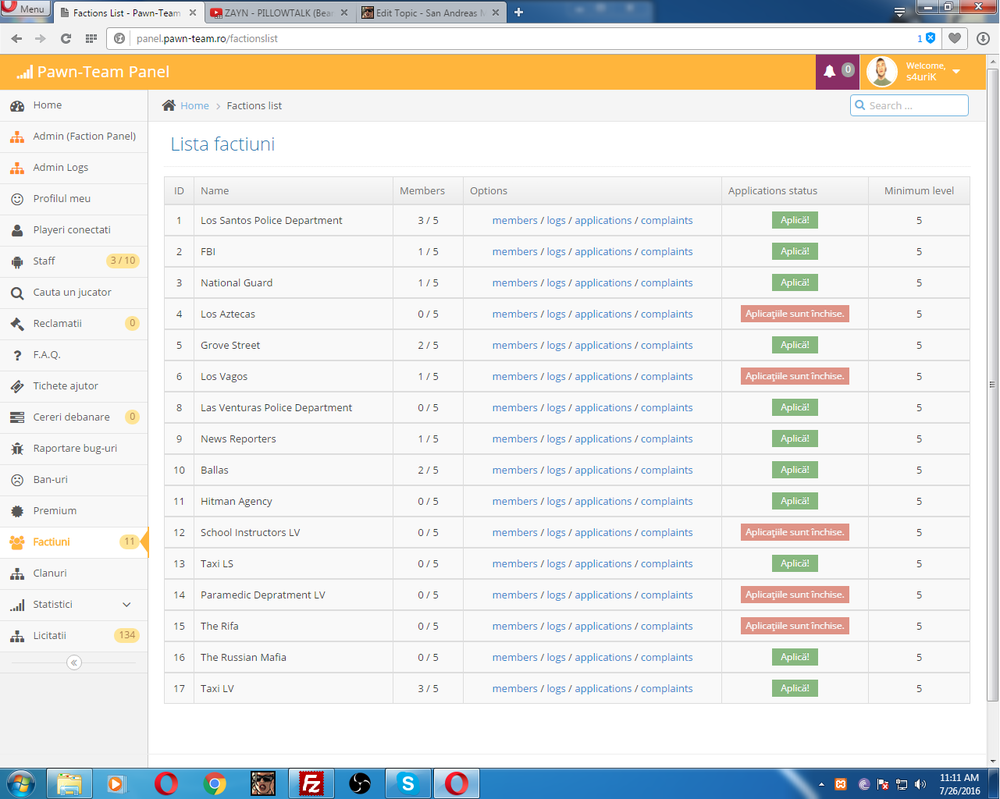Click the Home breadcrumb link
This screenshot has width=1000, height=799.
195,106
